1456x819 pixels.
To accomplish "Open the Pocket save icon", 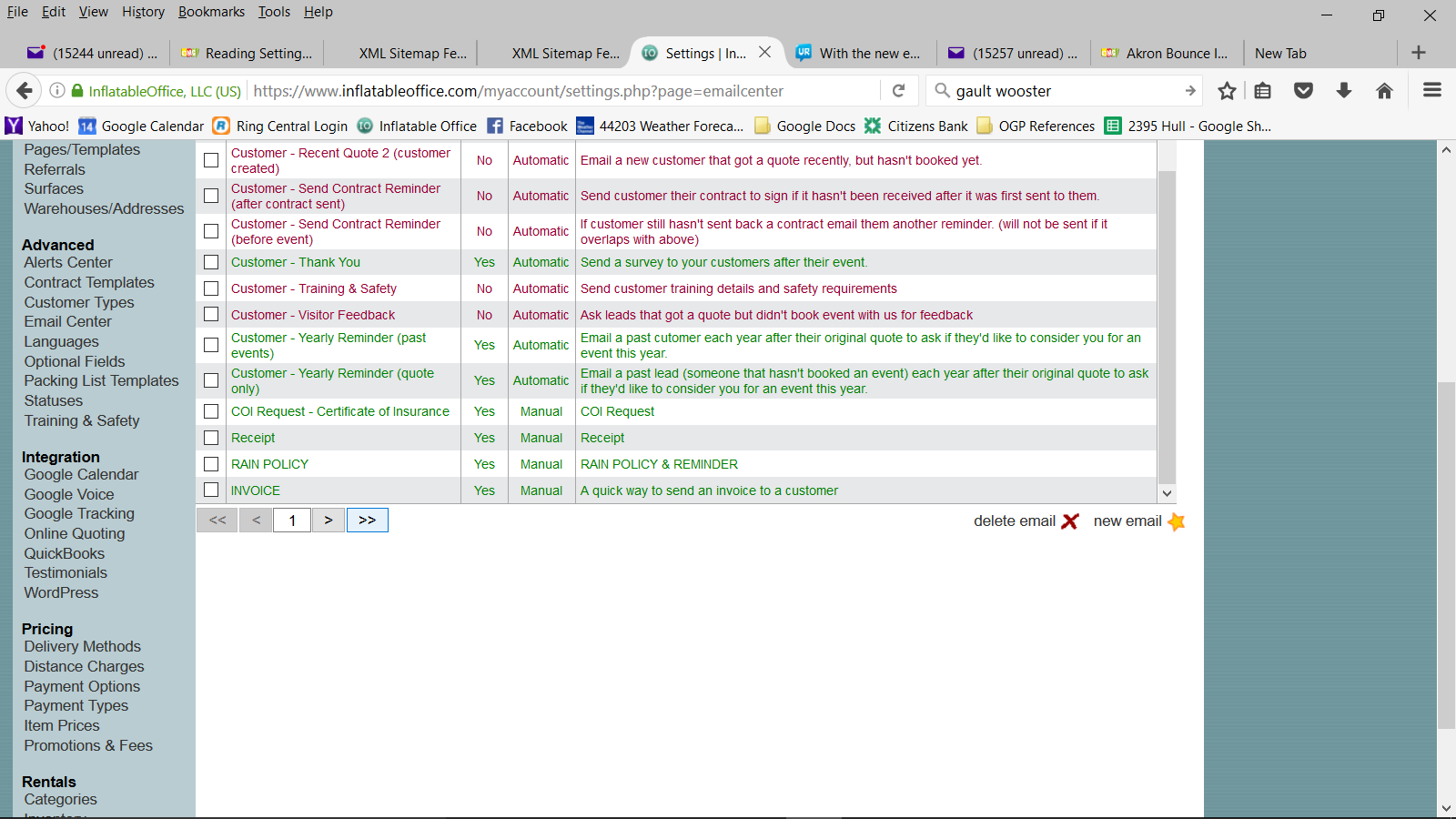I will [1303, 91].
